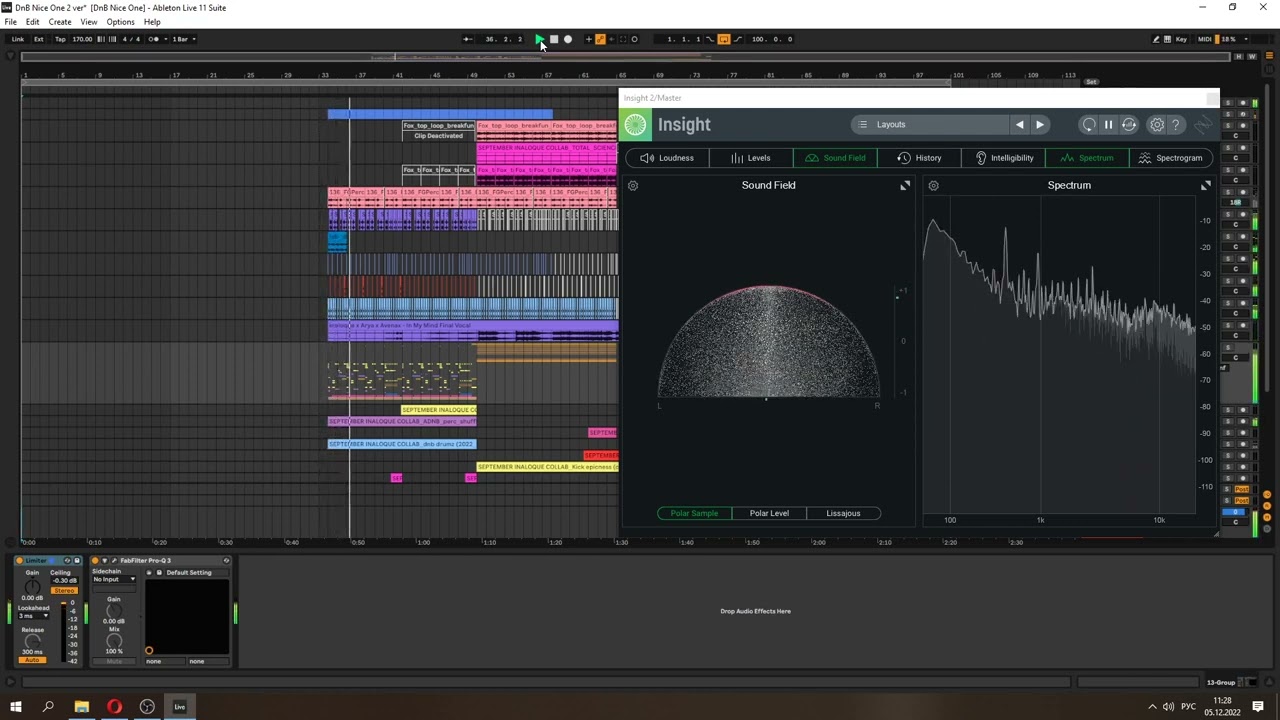Open FabFilter Pro-Q 3 plug-in window wrench
The width and height of the screenshot is (1280, 720).
click(114, 560)
